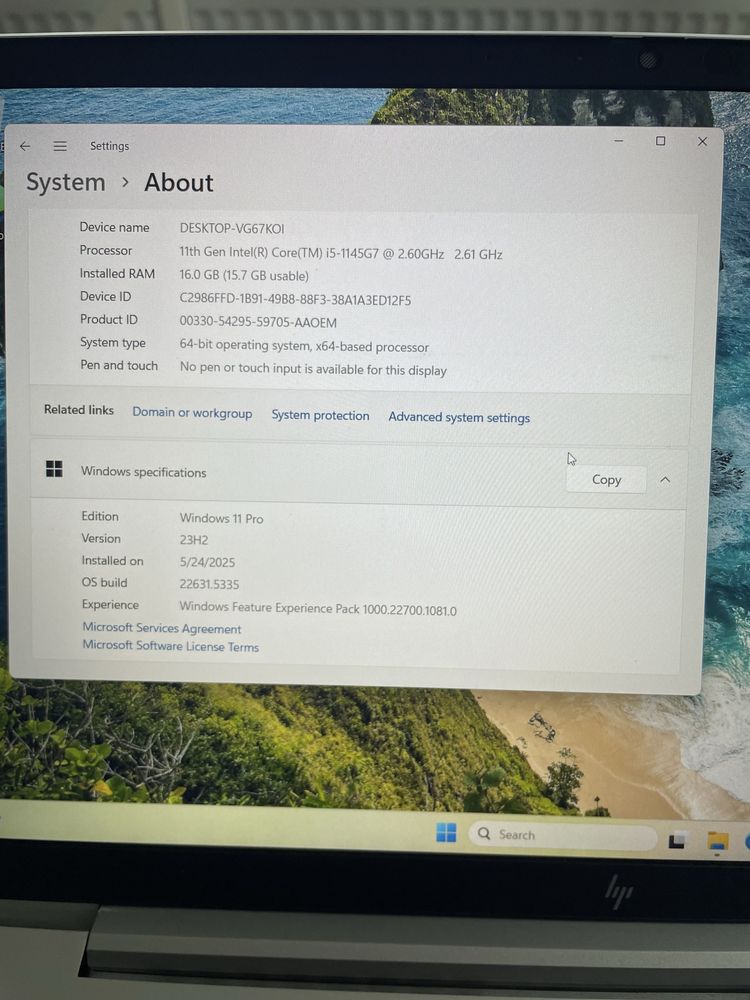
Task: Maximize the Settings window
Action: 661,141
